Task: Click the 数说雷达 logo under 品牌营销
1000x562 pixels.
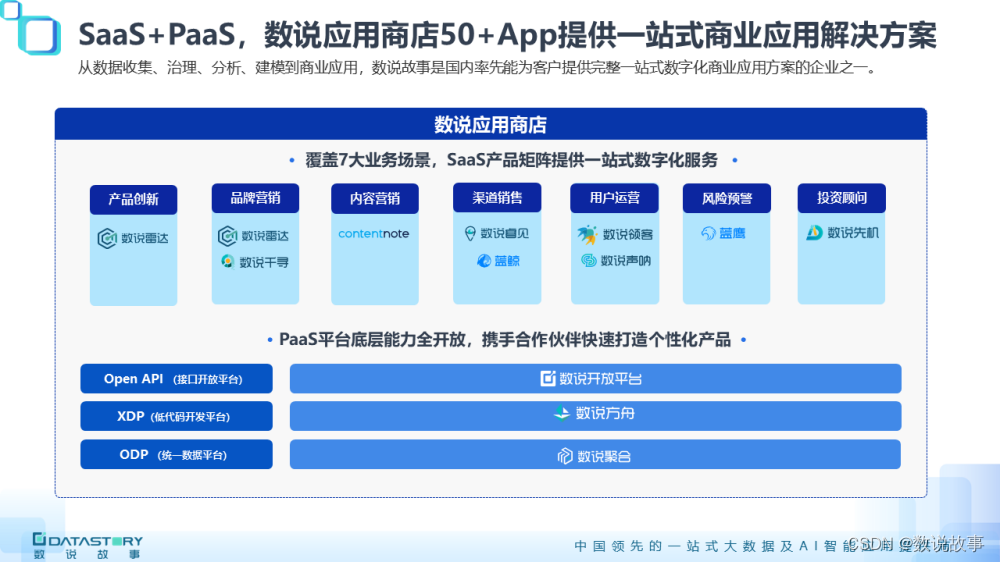Action: click(x=254, y=236)
